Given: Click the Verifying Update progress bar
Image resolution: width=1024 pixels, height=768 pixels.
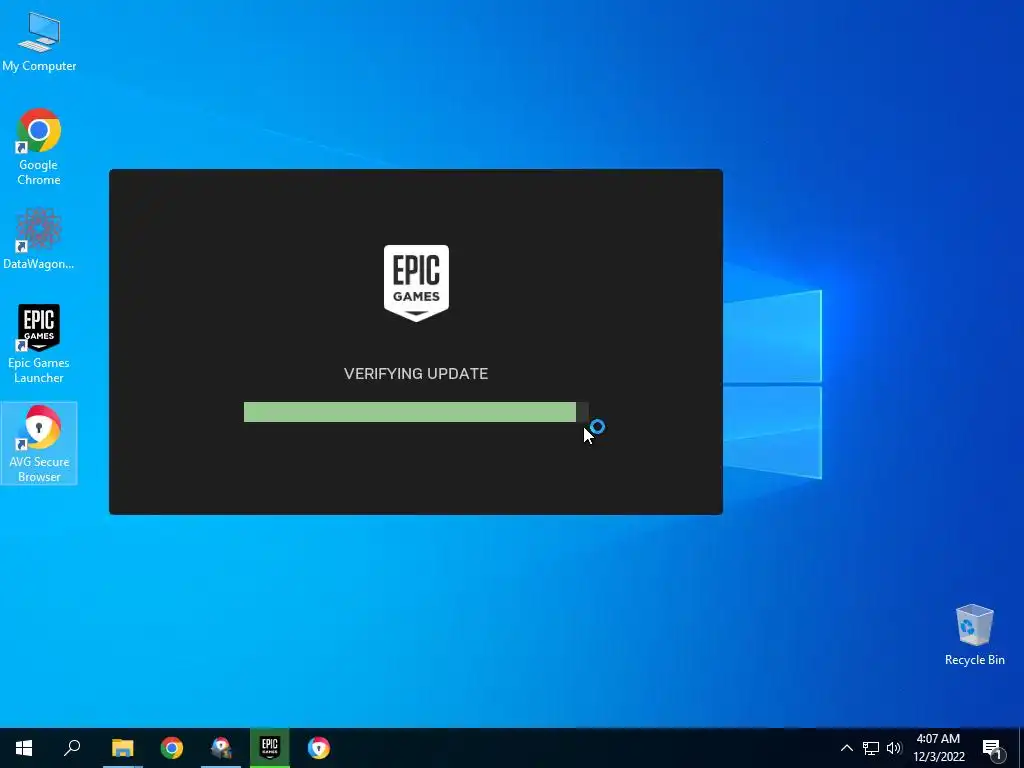Looking at the screenshot, I should pos(416,412).
